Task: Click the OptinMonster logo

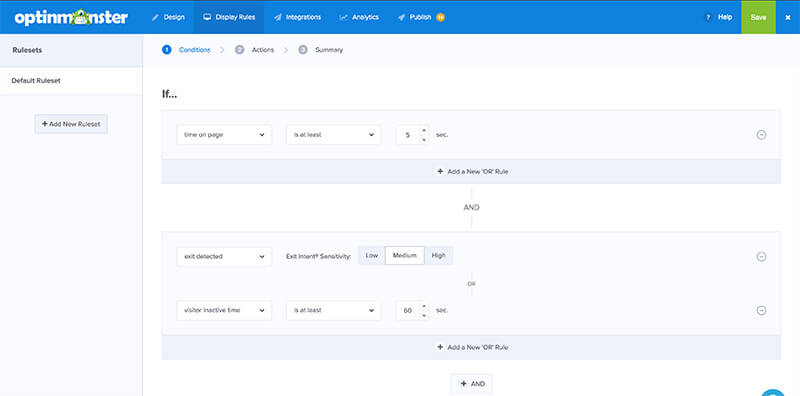Action: (71, 17)
